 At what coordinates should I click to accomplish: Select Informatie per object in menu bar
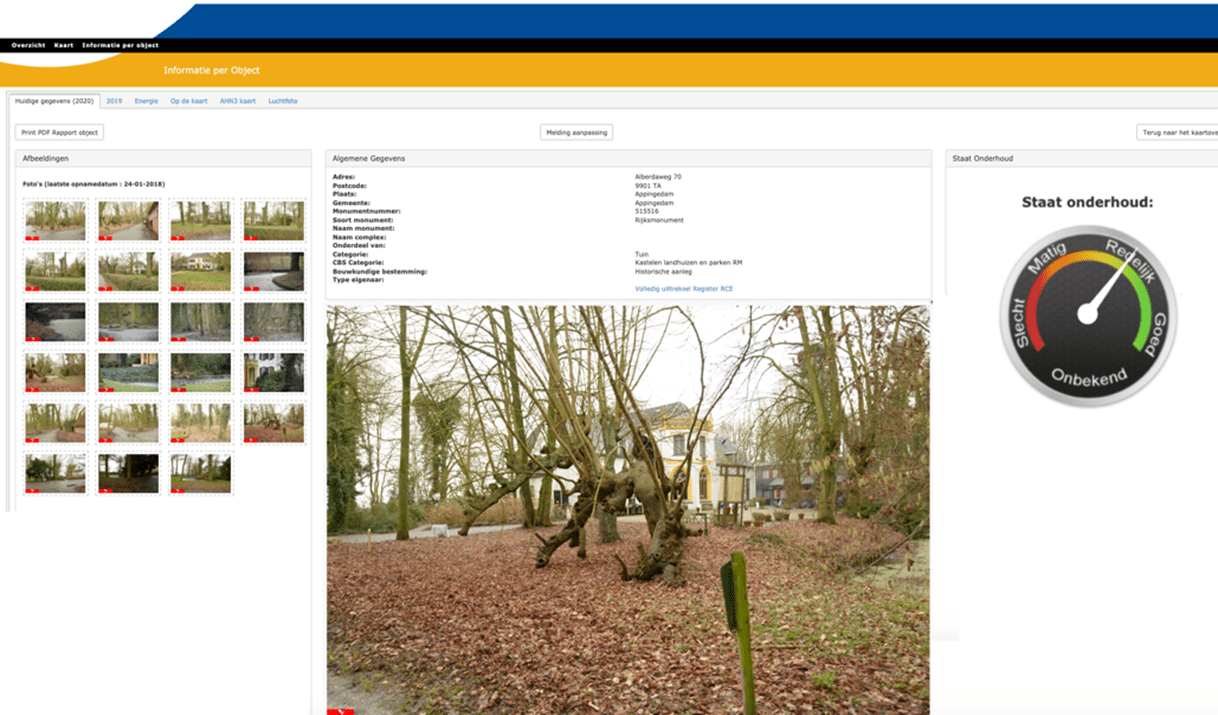120,45
